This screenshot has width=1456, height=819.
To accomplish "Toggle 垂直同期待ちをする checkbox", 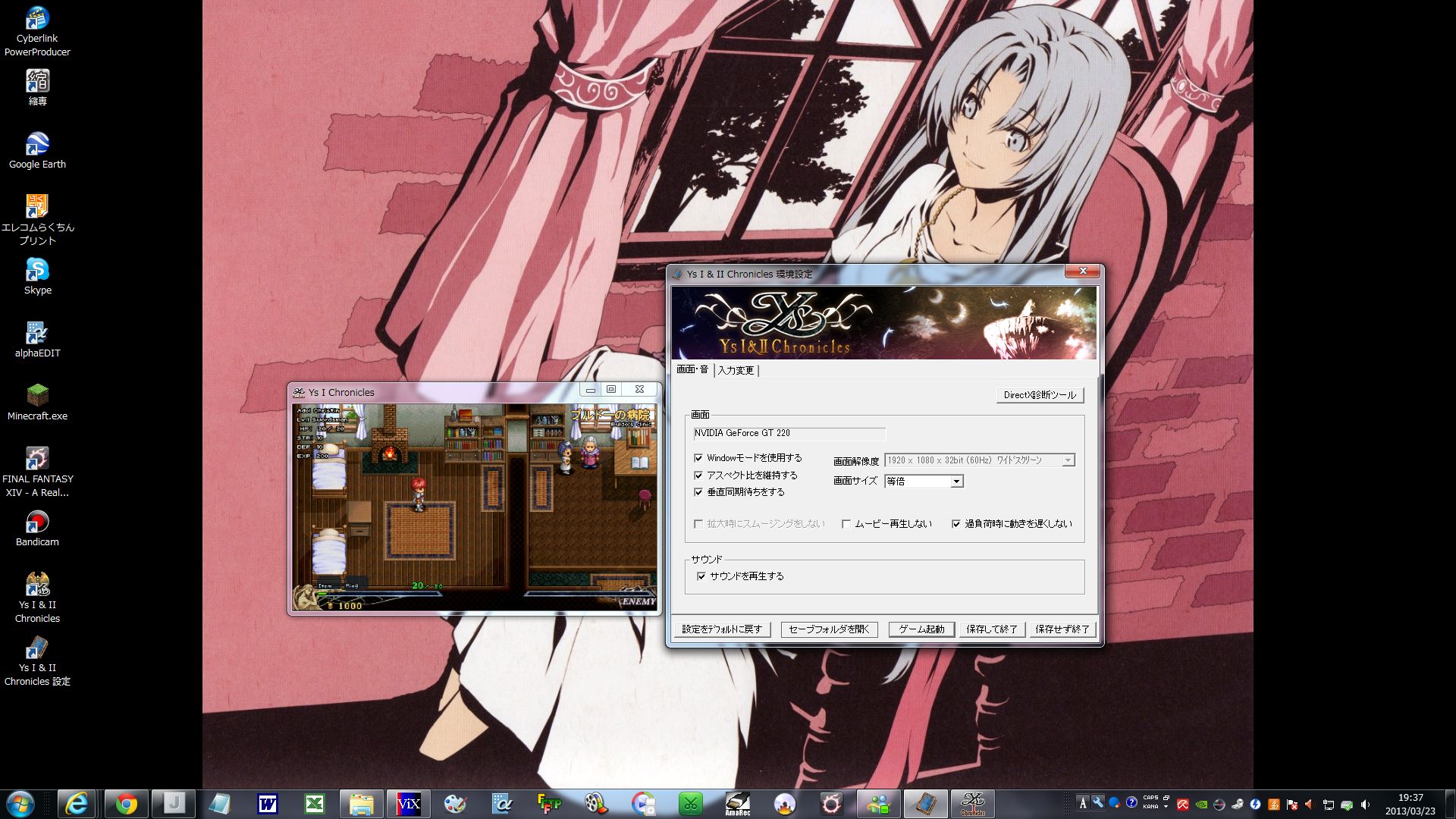I will [698, 492].
